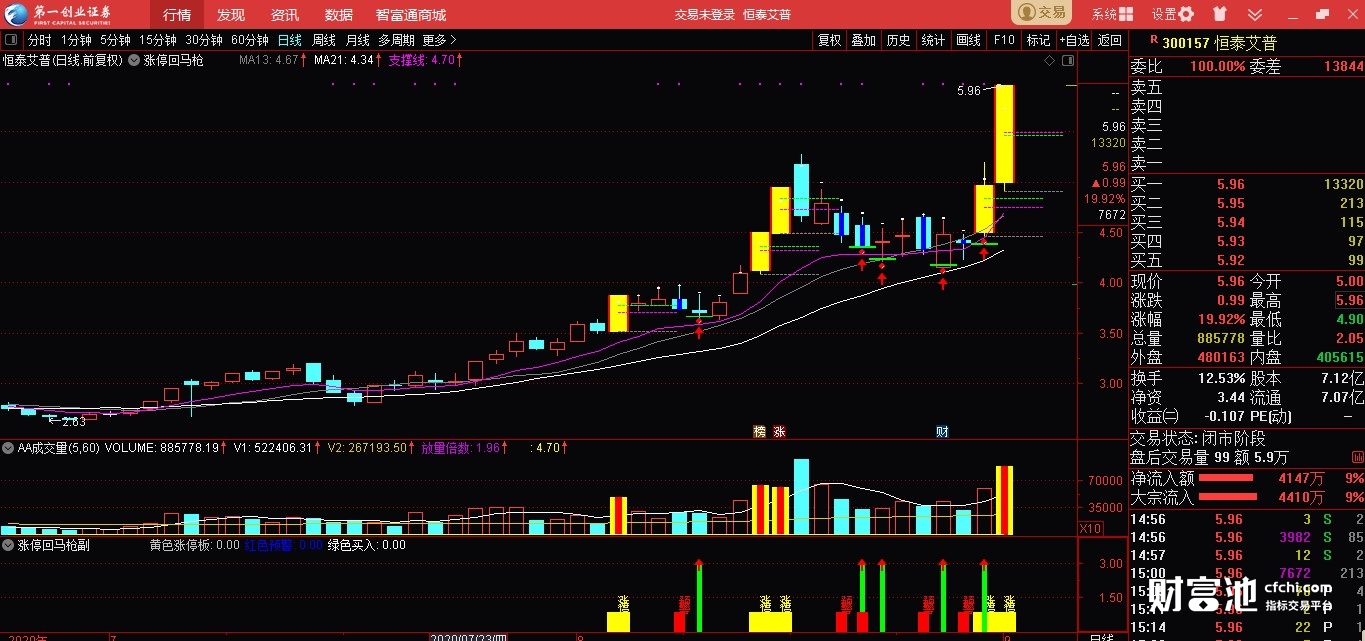The height and width of the screenshot is (641, 1365).
Task: Click the 14:56 trade row with volume 3982
Action: click(x=1247, y=538)
